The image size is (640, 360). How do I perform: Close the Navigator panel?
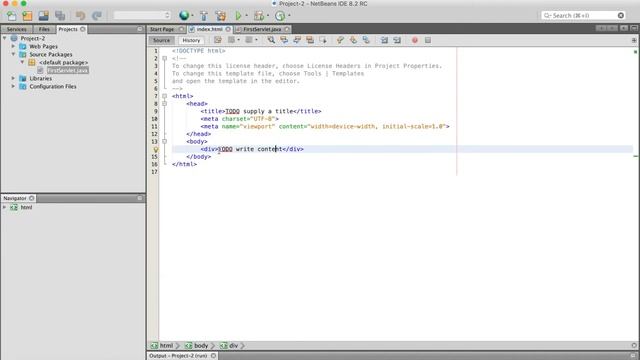click(31, 198)
